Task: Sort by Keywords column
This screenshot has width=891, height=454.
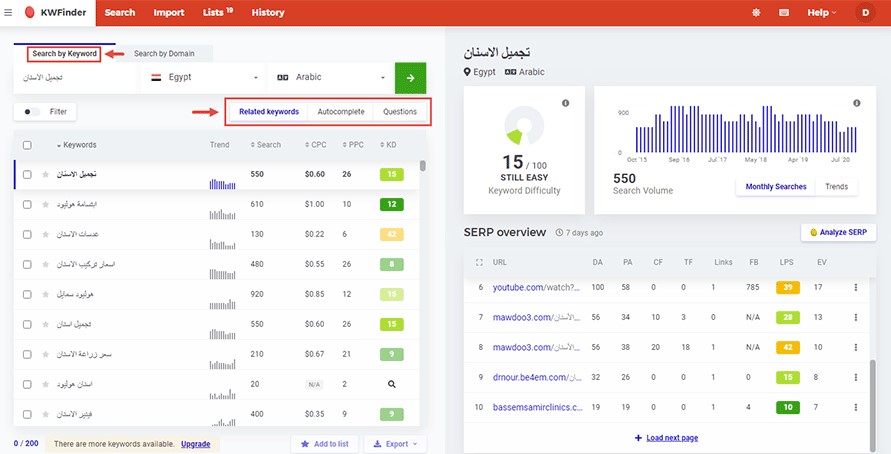Action: pos(77,145)
